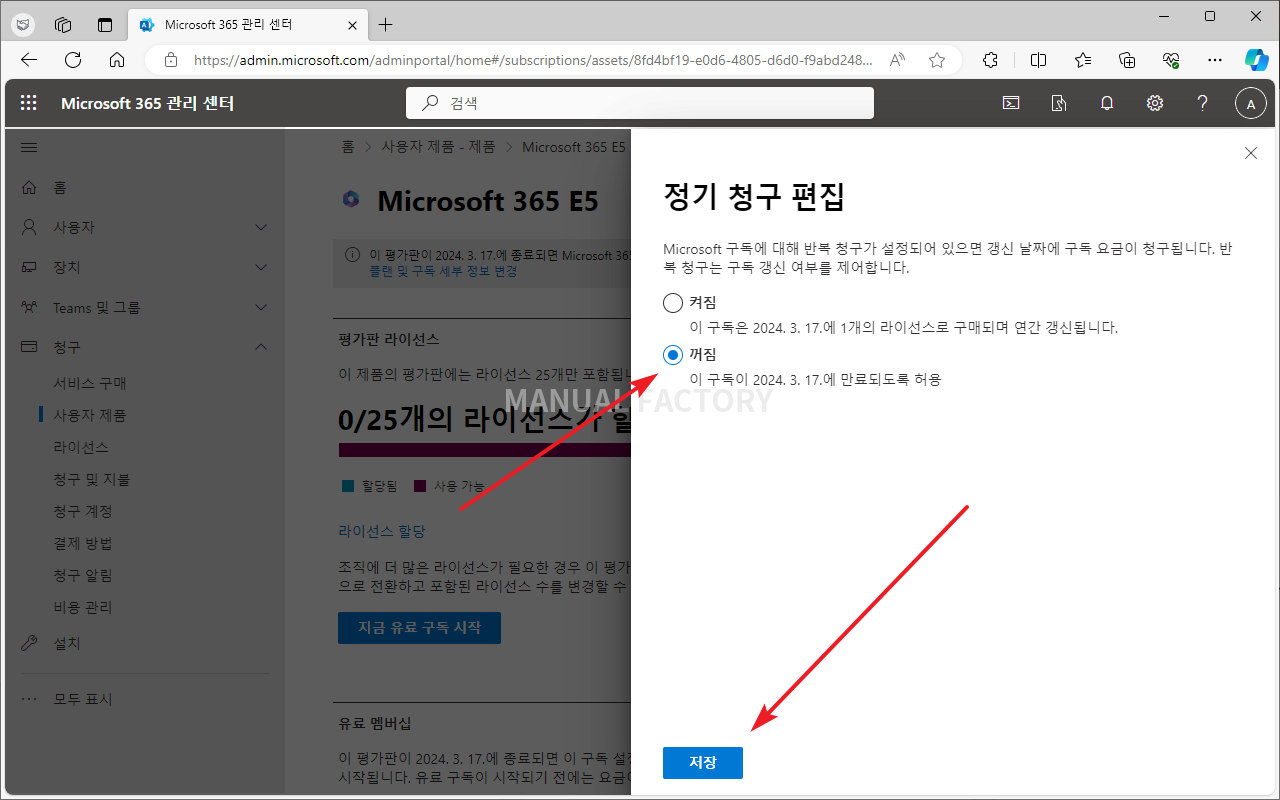This screenshot has width=1280, height=800.
Task: Click 지금 유료 구독 시작 button
Action: click(x=419, y=628)
